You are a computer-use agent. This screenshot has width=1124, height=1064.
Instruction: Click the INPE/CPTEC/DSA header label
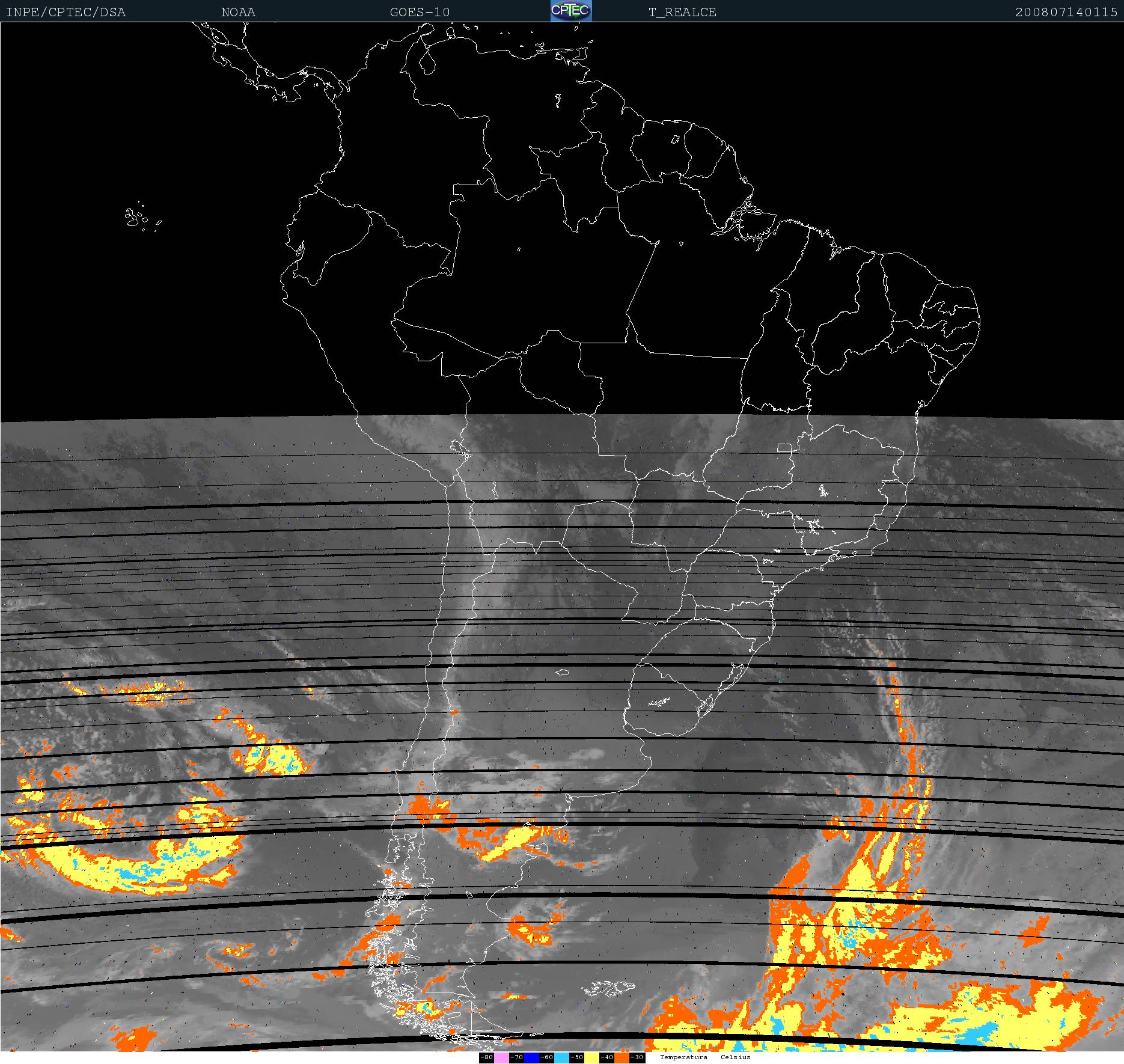point(66,13)
